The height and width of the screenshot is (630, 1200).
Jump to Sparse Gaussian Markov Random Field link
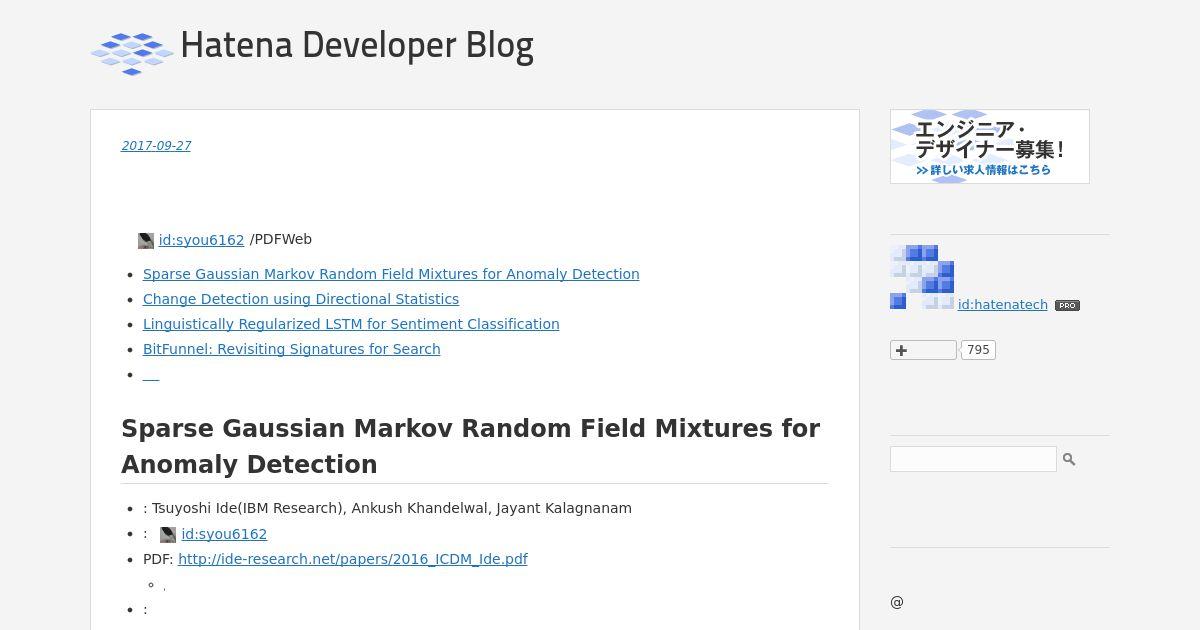point(391,274)
